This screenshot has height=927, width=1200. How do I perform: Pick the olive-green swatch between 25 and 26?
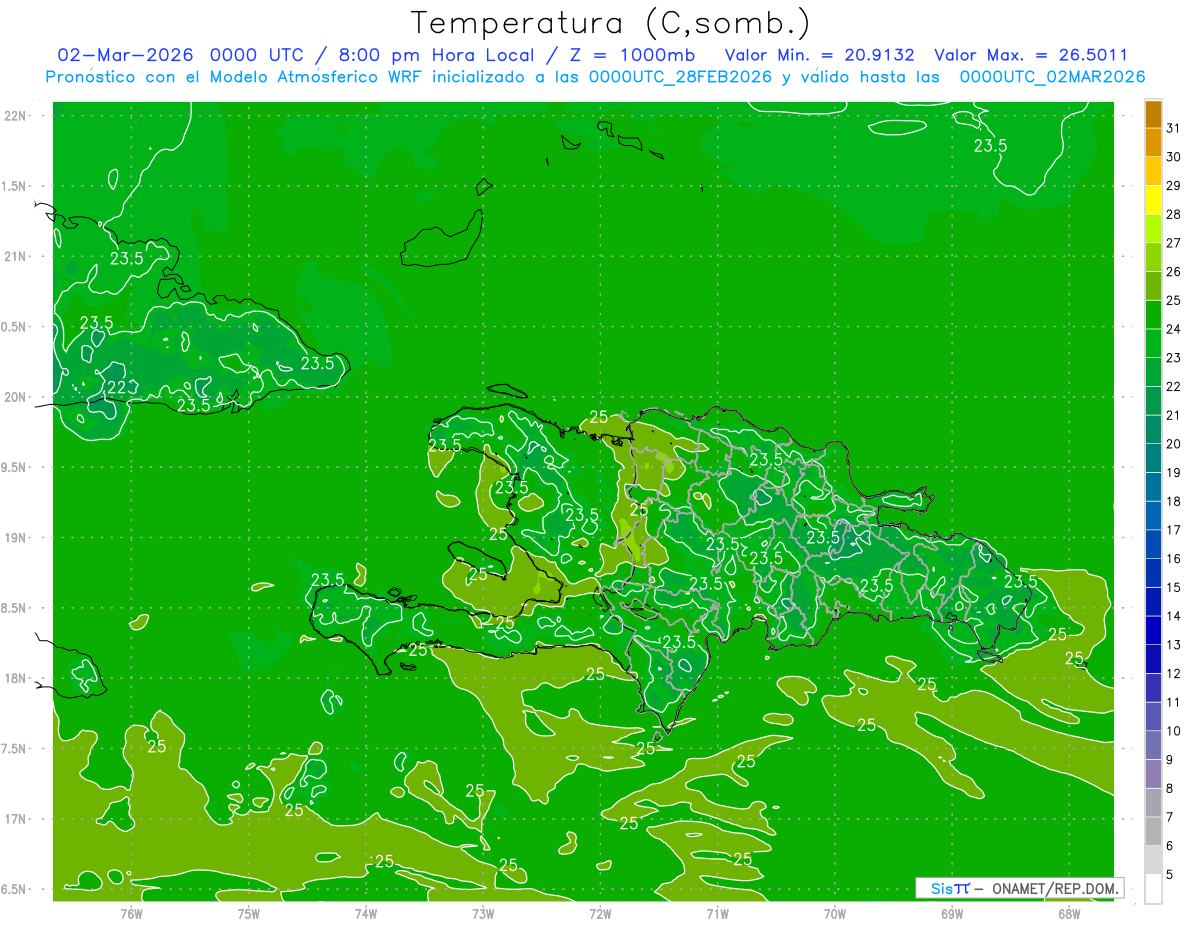1153,286
